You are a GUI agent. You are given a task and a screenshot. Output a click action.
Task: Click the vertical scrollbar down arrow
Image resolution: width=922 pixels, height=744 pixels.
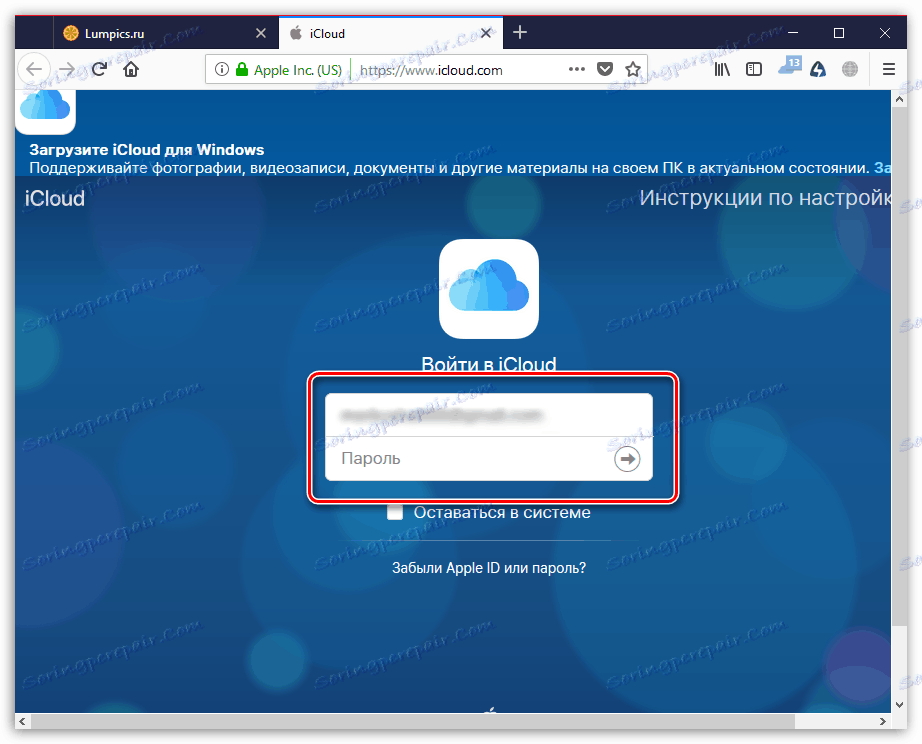point(899,704)
